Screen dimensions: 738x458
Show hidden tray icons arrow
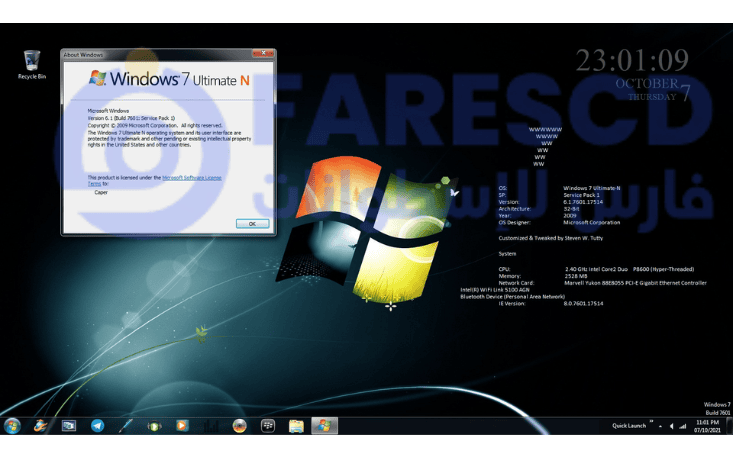660,426
